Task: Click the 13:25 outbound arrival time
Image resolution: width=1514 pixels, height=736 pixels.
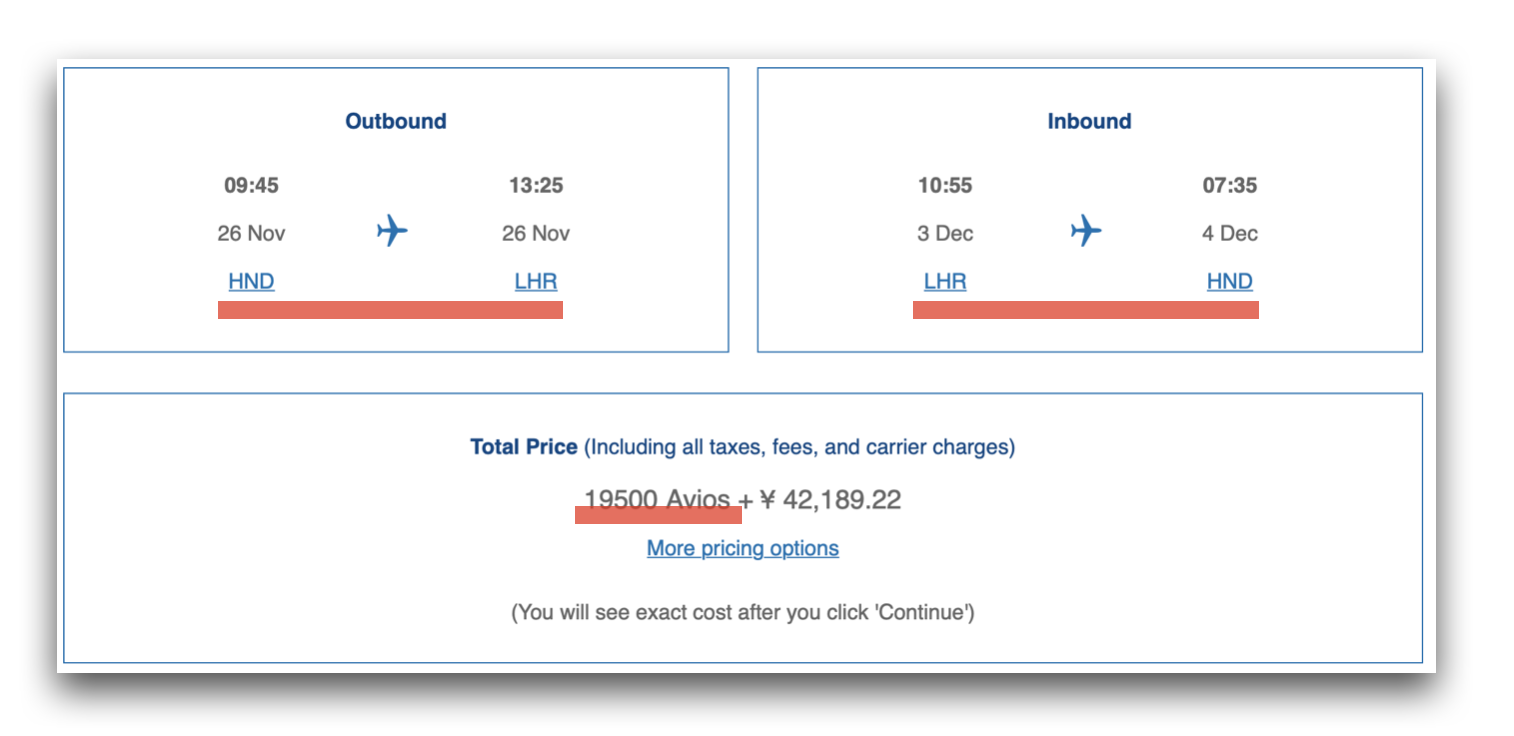Action: tap(536, 185)
